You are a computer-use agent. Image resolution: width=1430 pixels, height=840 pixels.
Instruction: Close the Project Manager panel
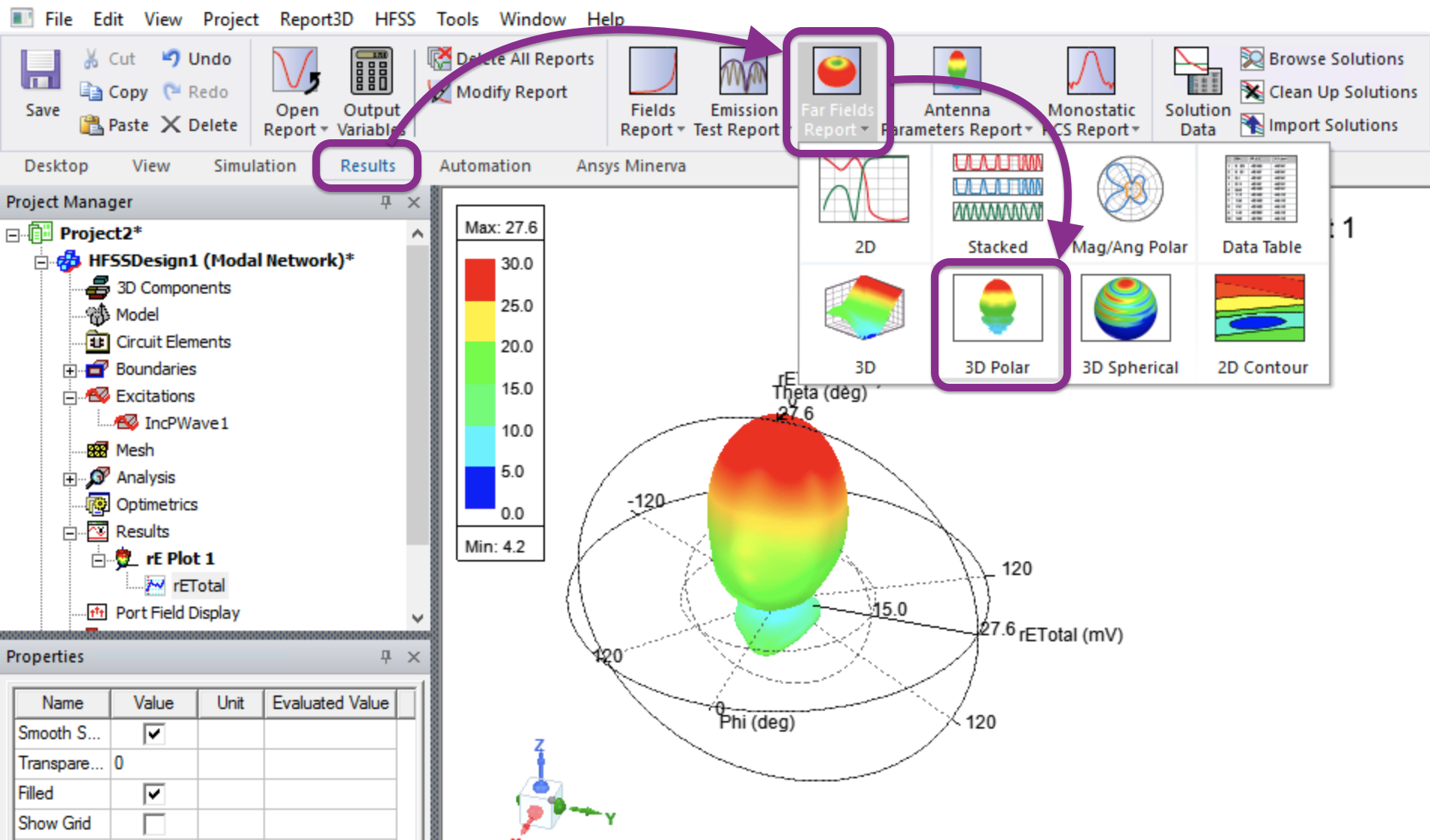[413, 202]
